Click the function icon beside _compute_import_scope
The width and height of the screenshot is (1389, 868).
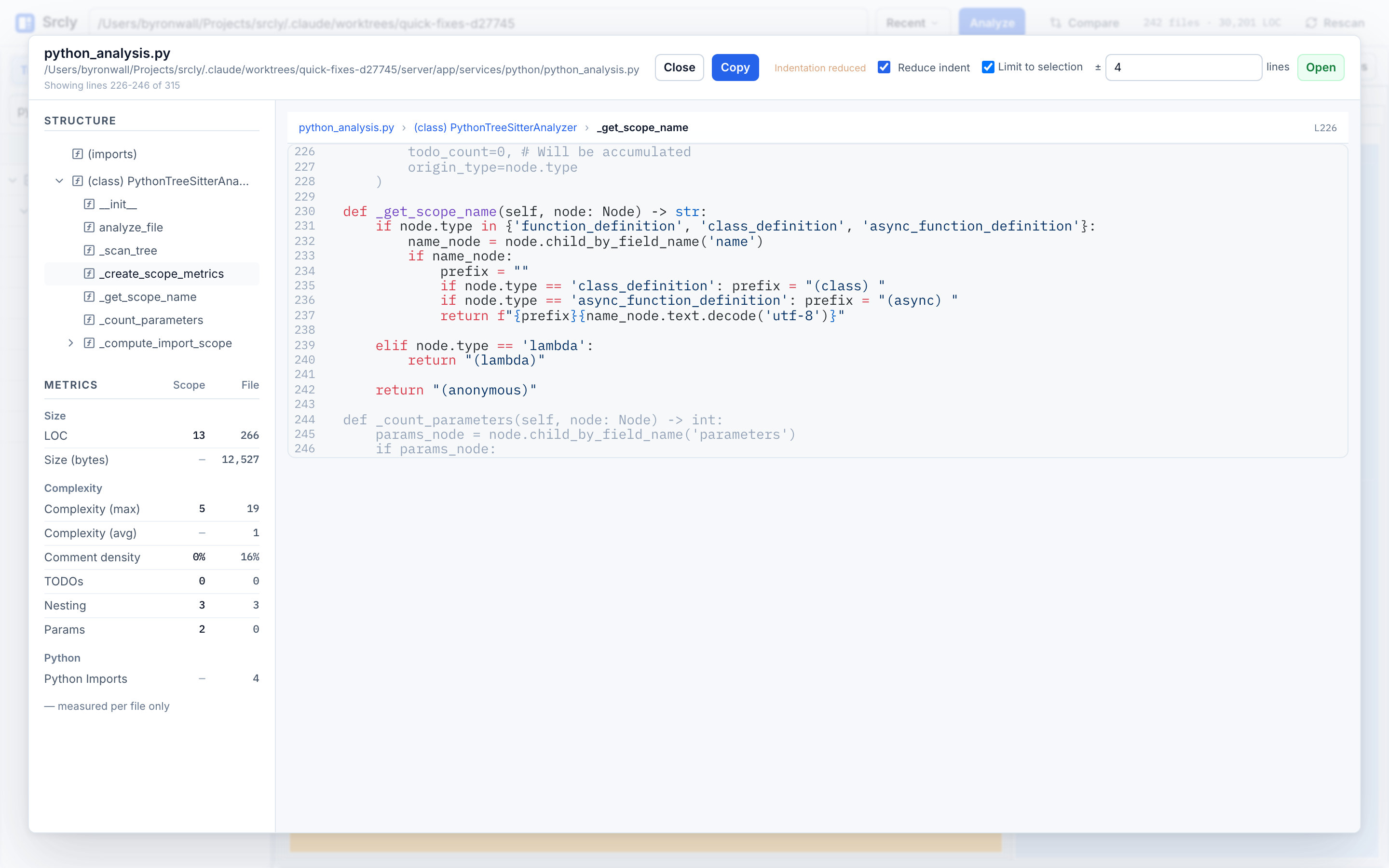[89, 343]
